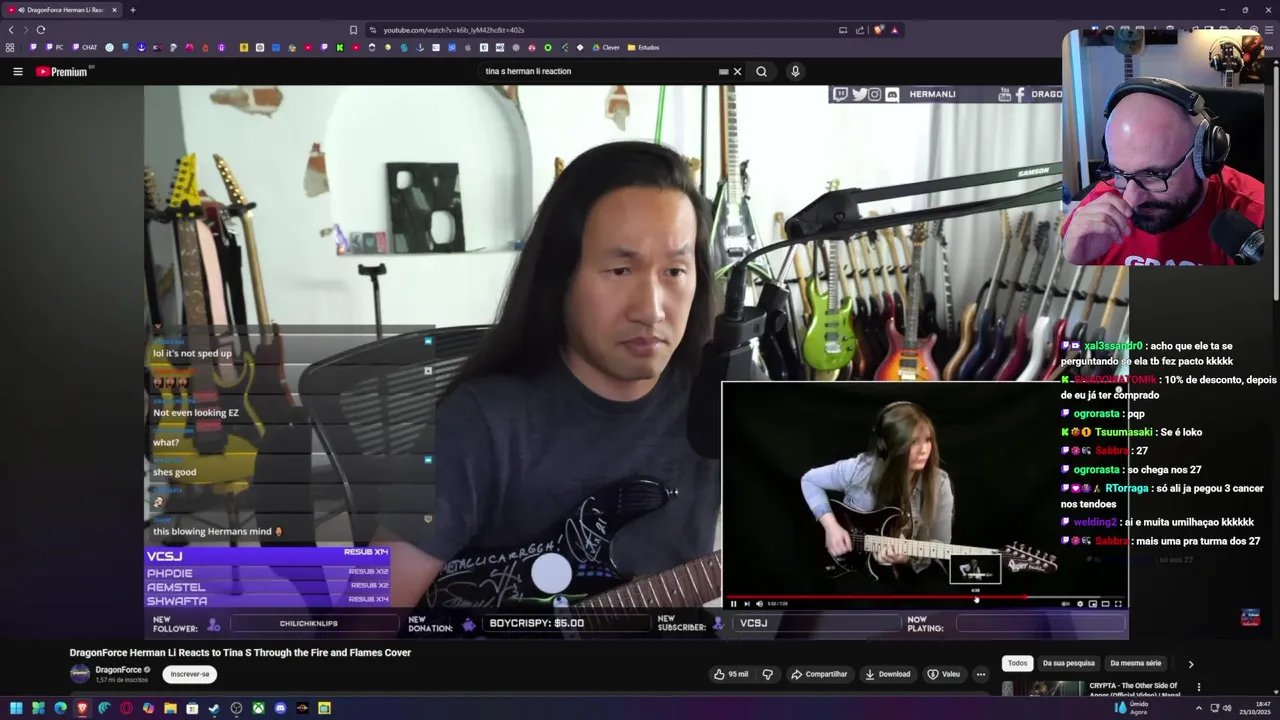The image size is (1280, 720).
Task: Pause the embedded reaction video player
Action: [x=733, y=604]
